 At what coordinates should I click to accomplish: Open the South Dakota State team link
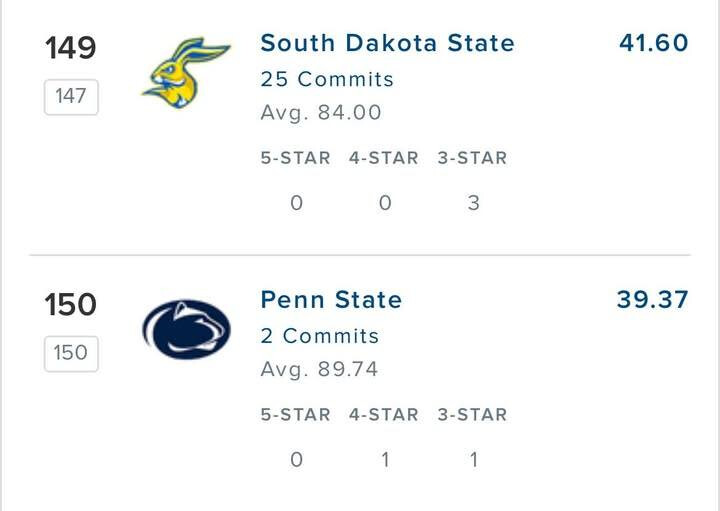(387, 43)
